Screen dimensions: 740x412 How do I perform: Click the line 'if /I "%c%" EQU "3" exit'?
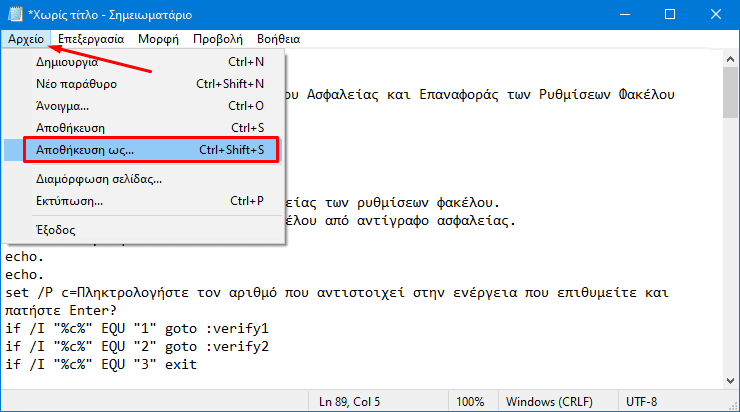tap(101, 364)
